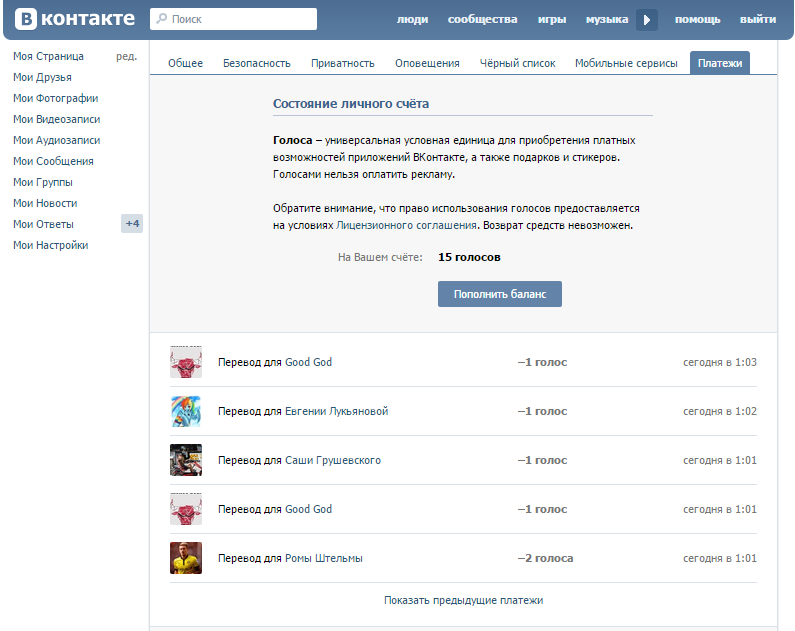Open the музыка header link

pyautogui.click(x=607, y=19)
